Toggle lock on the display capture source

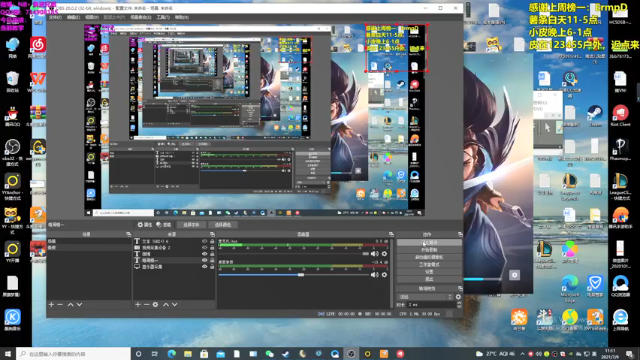click(x=212, y=267)
